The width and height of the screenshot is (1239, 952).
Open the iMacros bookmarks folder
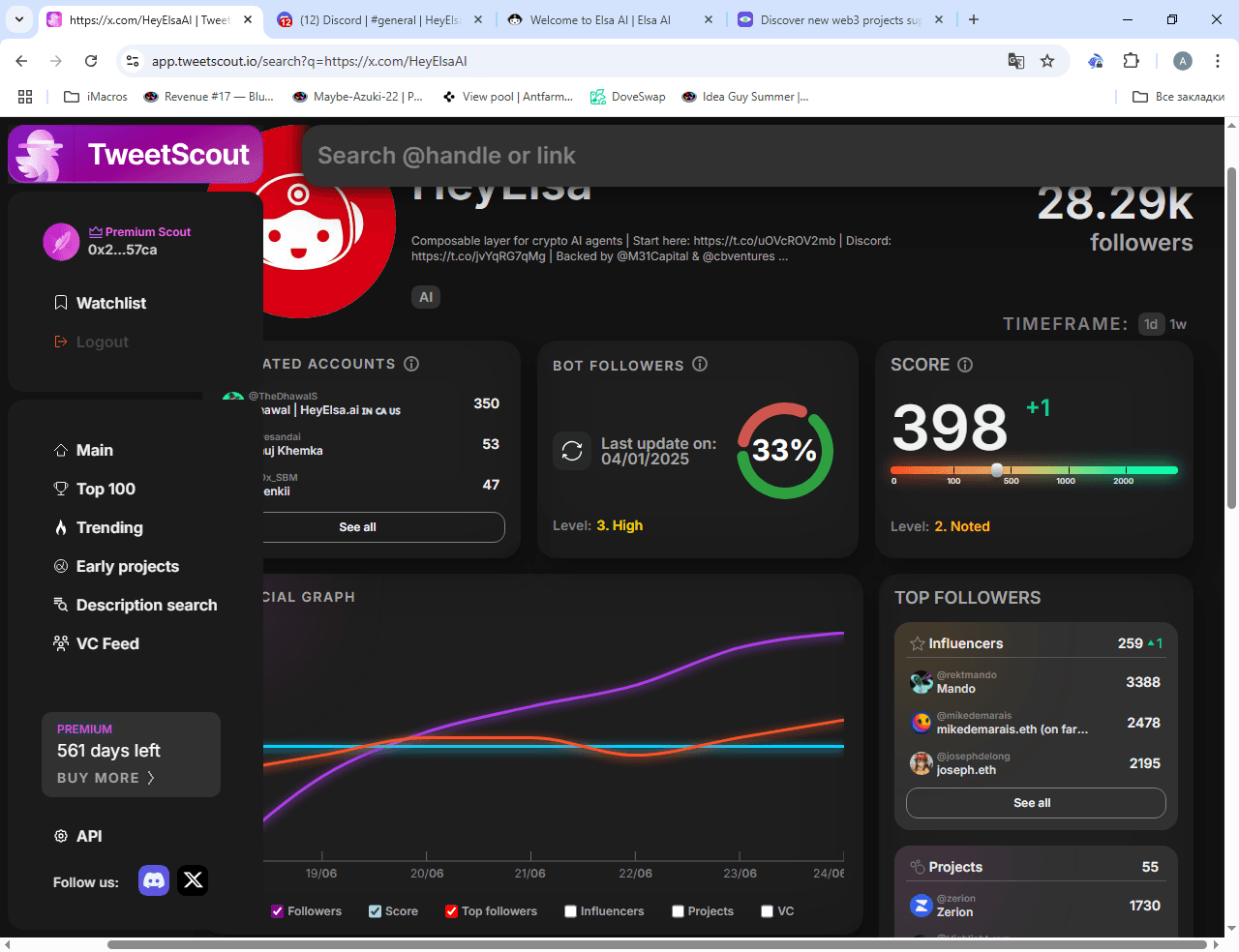pos(96,97)
